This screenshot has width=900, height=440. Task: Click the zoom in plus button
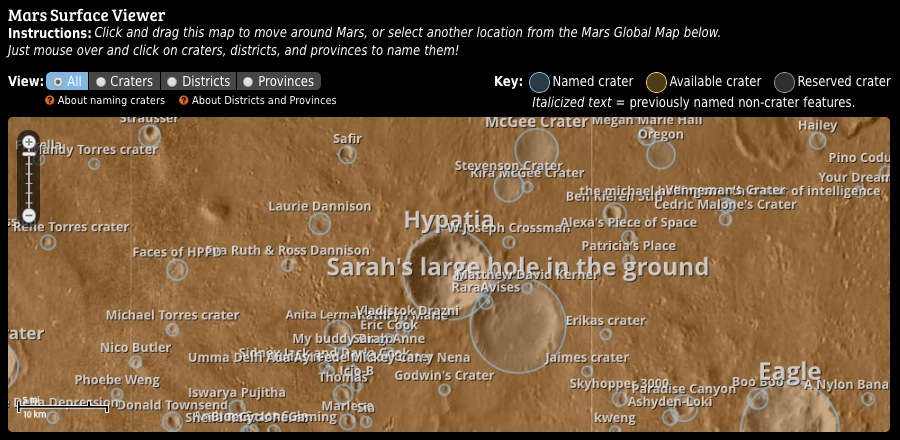point(29,143)
